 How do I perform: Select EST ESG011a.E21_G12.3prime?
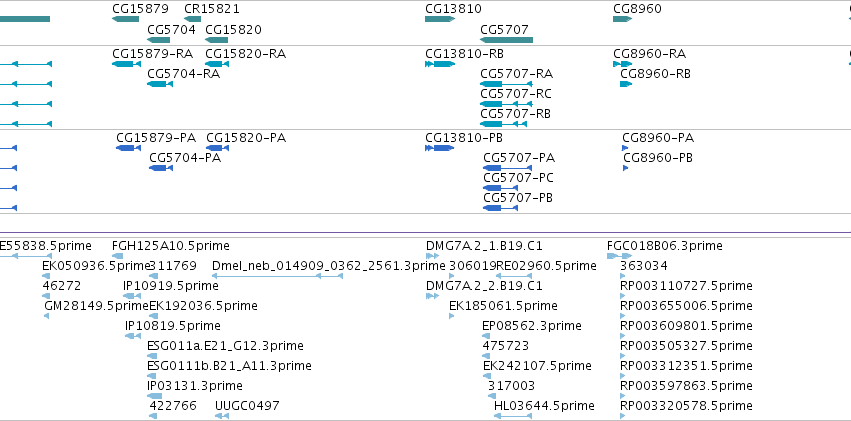coord(151,356)
